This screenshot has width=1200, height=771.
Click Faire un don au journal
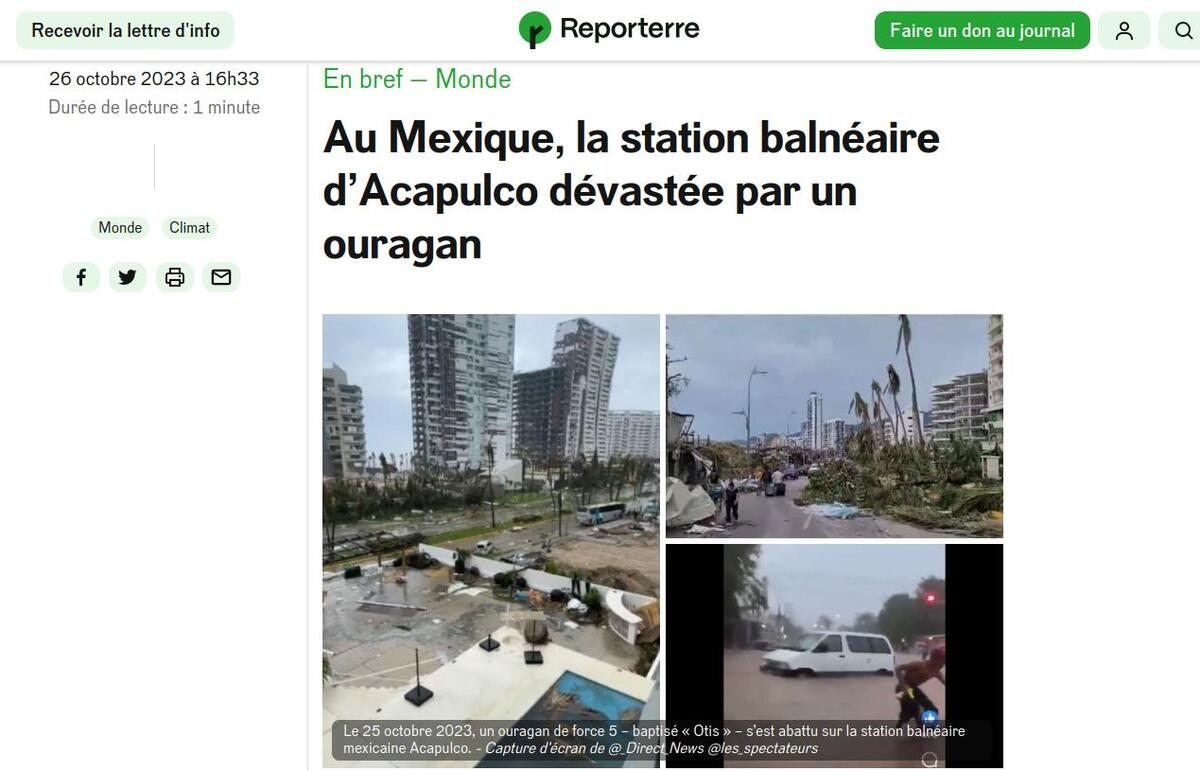(982, 31)
